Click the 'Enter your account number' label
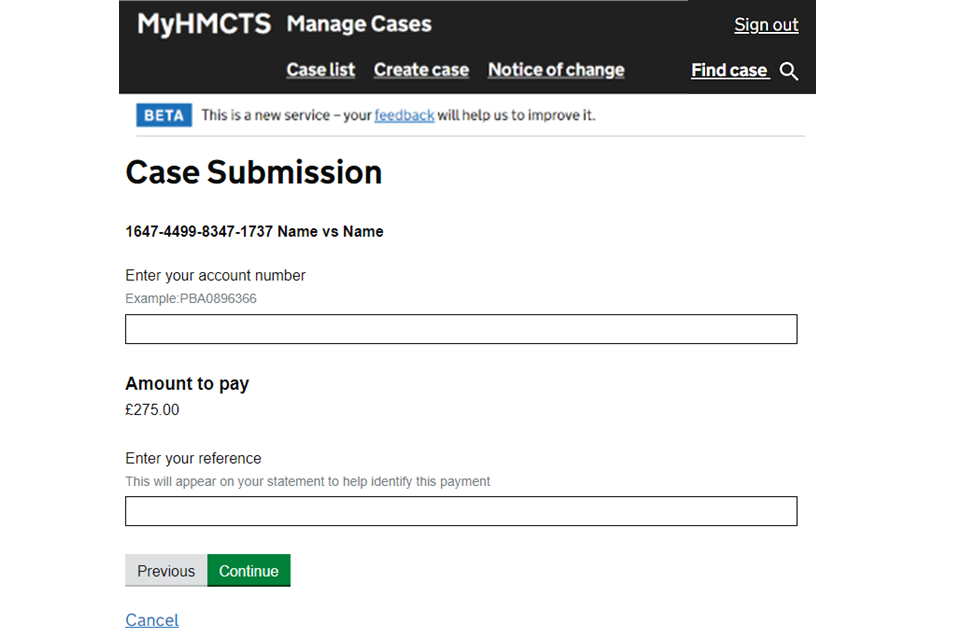The height and width of the screenshot is (640, 960). coord(215,275)
